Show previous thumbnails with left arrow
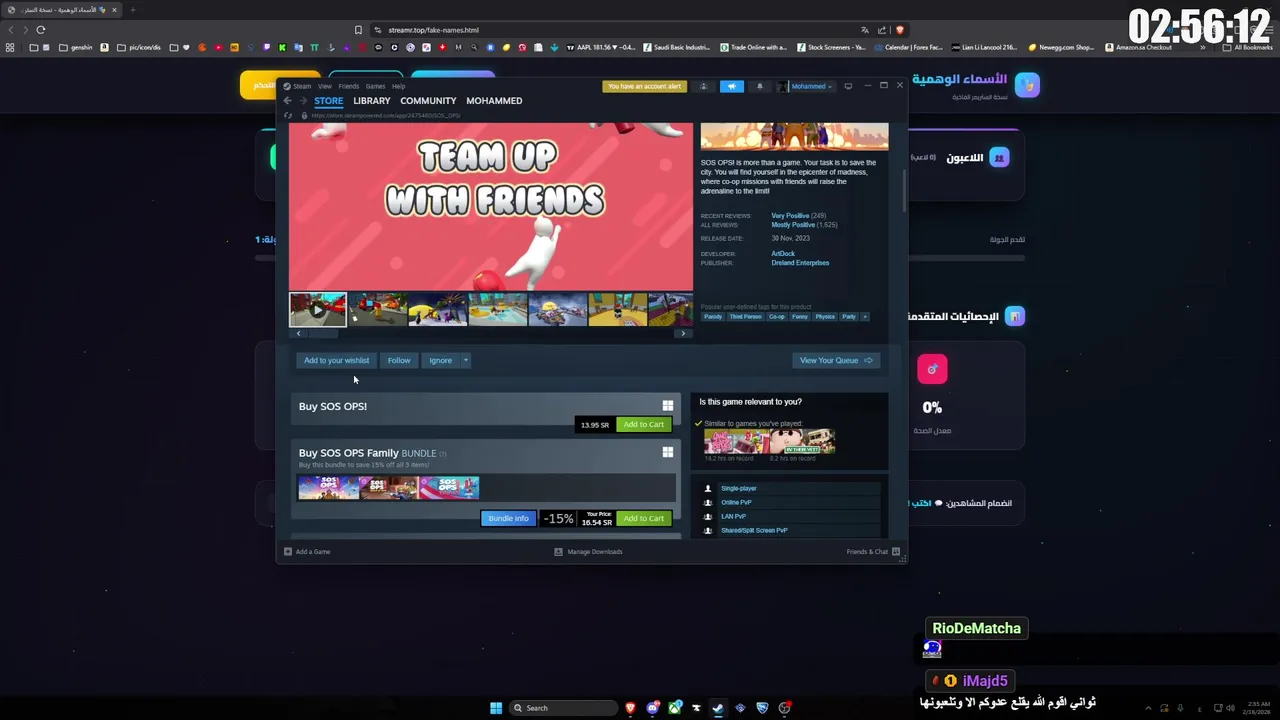The height and width of the screenshot is (720, 1280). pyautogui.click(x=298, y=334)
